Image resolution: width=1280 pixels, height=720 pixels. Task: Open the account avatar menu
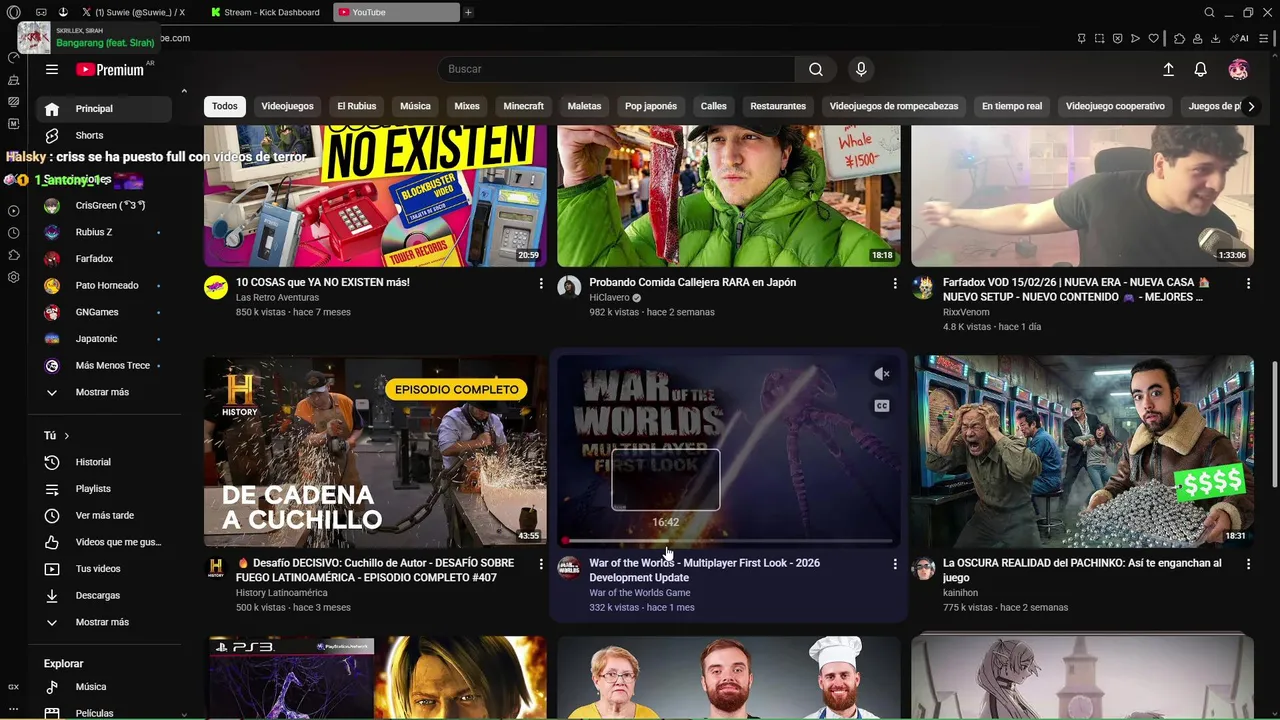(1238, 69)
